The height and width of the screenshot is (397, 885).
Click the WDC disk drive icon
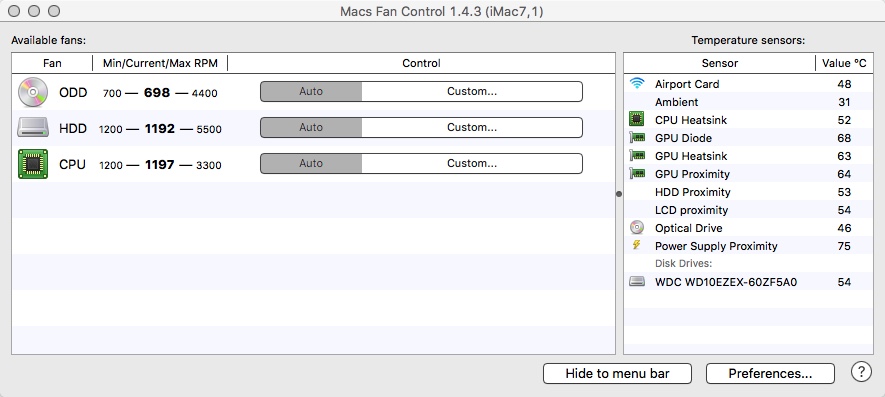coord(637,281)
